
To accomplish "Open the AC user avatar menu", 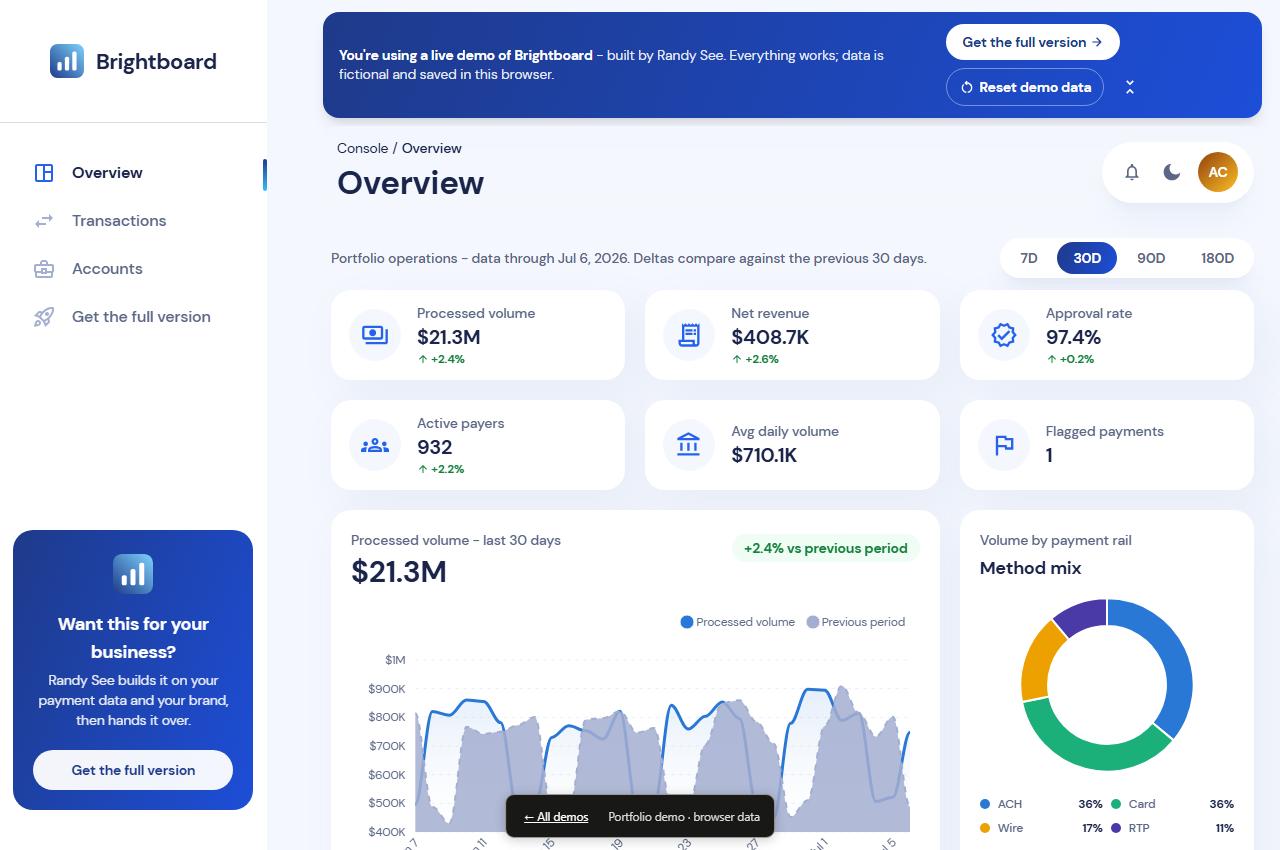I will coord(1218,172).
